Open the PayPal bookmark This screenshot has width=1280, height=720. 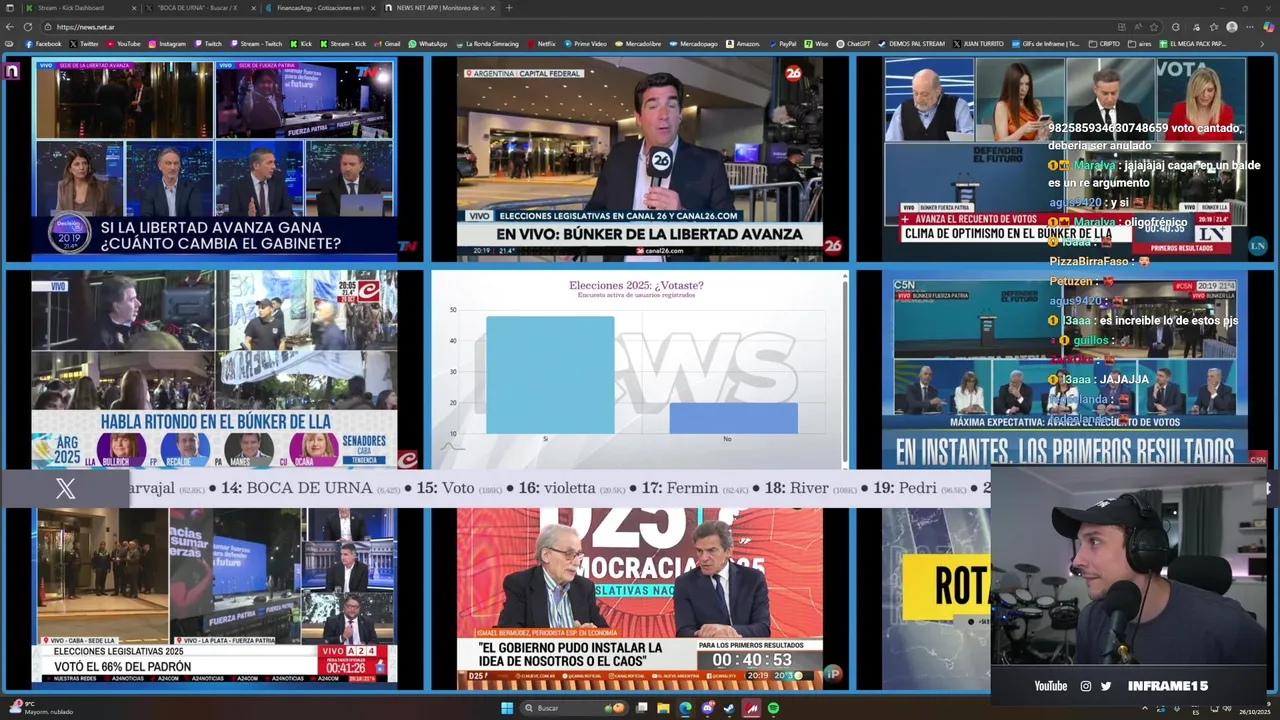pyautogui.click(x=782, y=44)
